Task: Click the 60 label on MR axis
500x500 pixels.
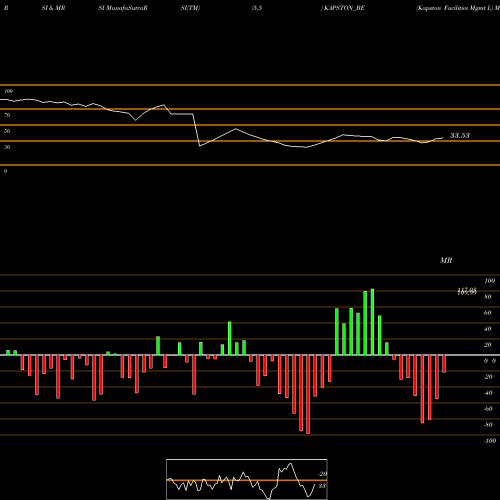Action: pyautogui.click(x=488, y=313)
